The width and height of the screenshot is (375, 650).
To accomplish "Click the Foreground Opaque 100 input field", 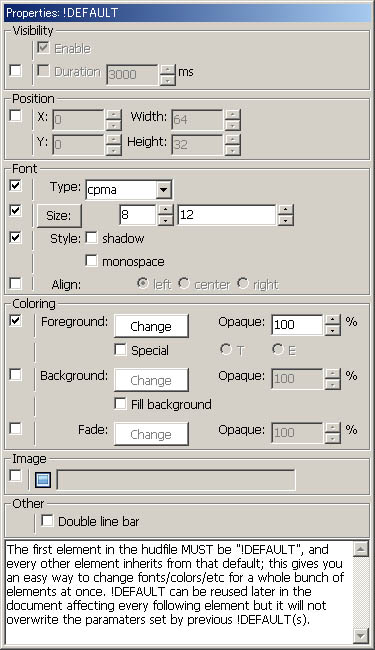I will pos(297,325).
